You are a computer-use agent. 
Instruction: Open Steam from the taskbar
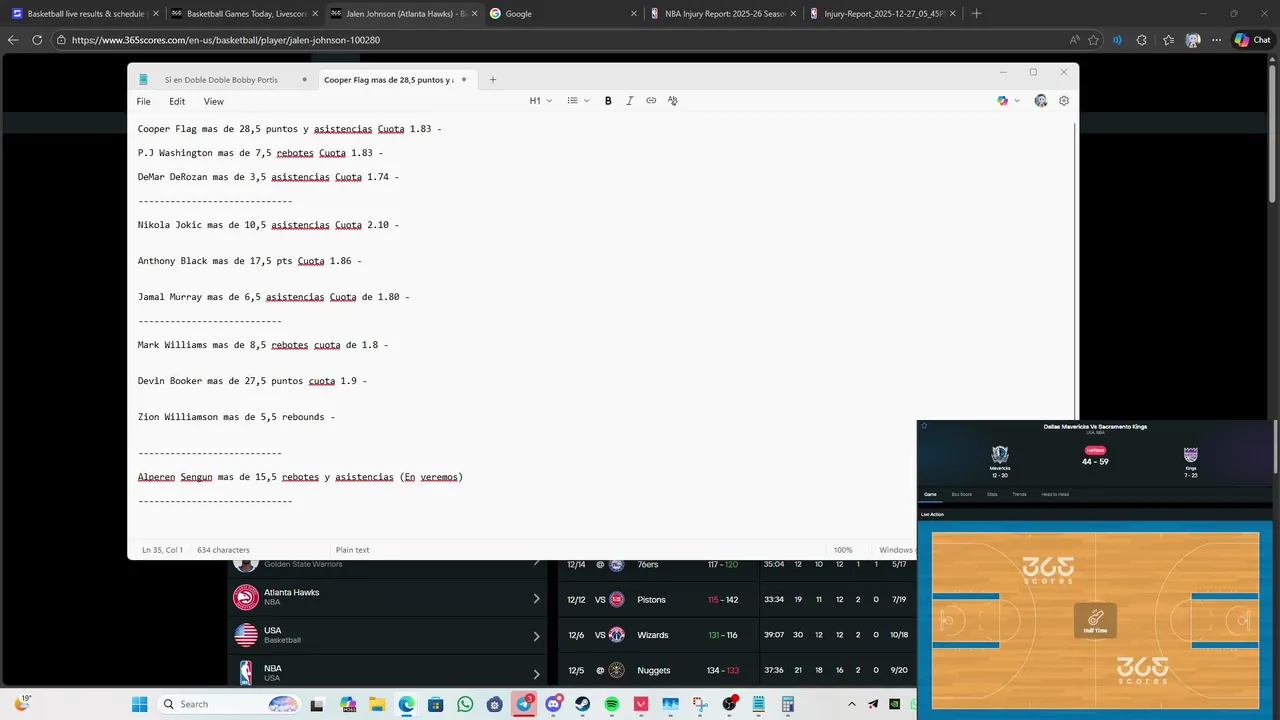[x=582, y=704]
